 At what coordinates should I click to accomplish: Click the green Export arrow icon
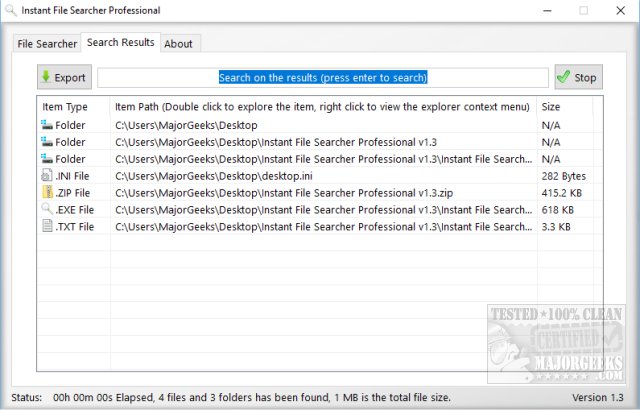46,76
